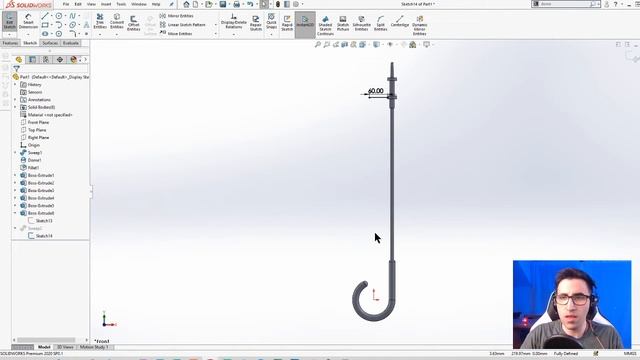The height and width of the screenshot is (360, 640).
Task: Click the tree filter funnel icon
Action: 16,69
